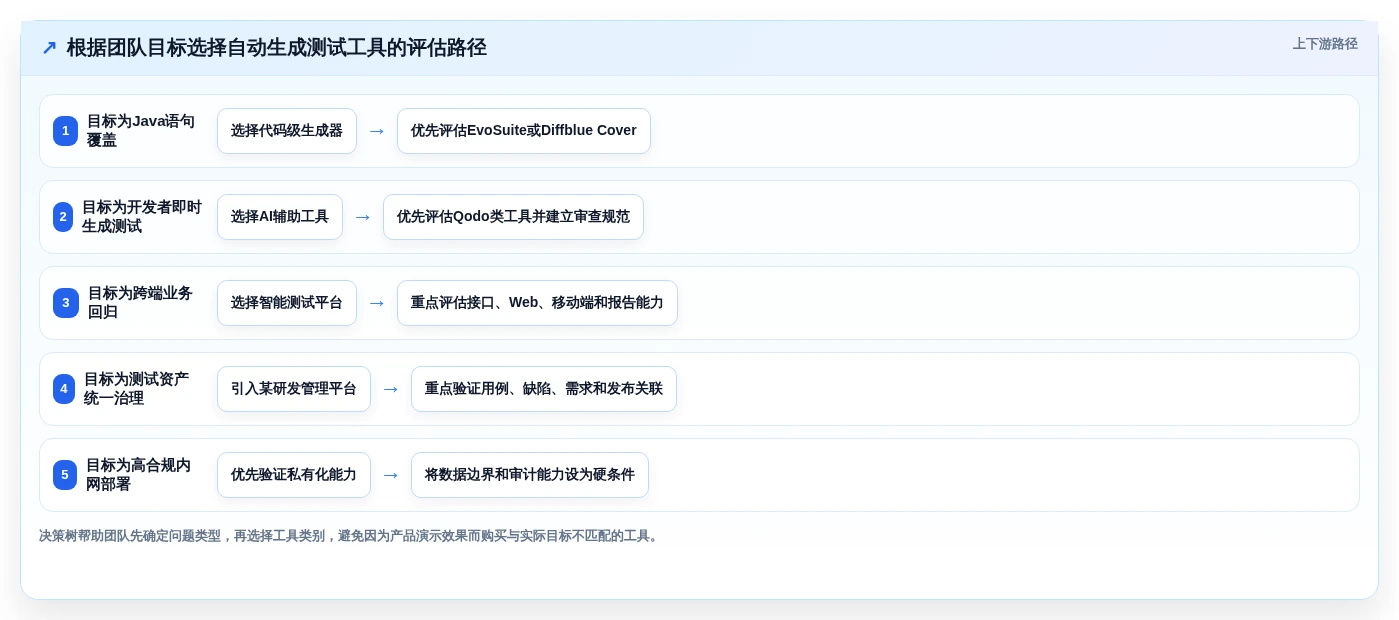
Task: Click the 优先验证私有化能力 box
Action: click(x=294, y=475)
